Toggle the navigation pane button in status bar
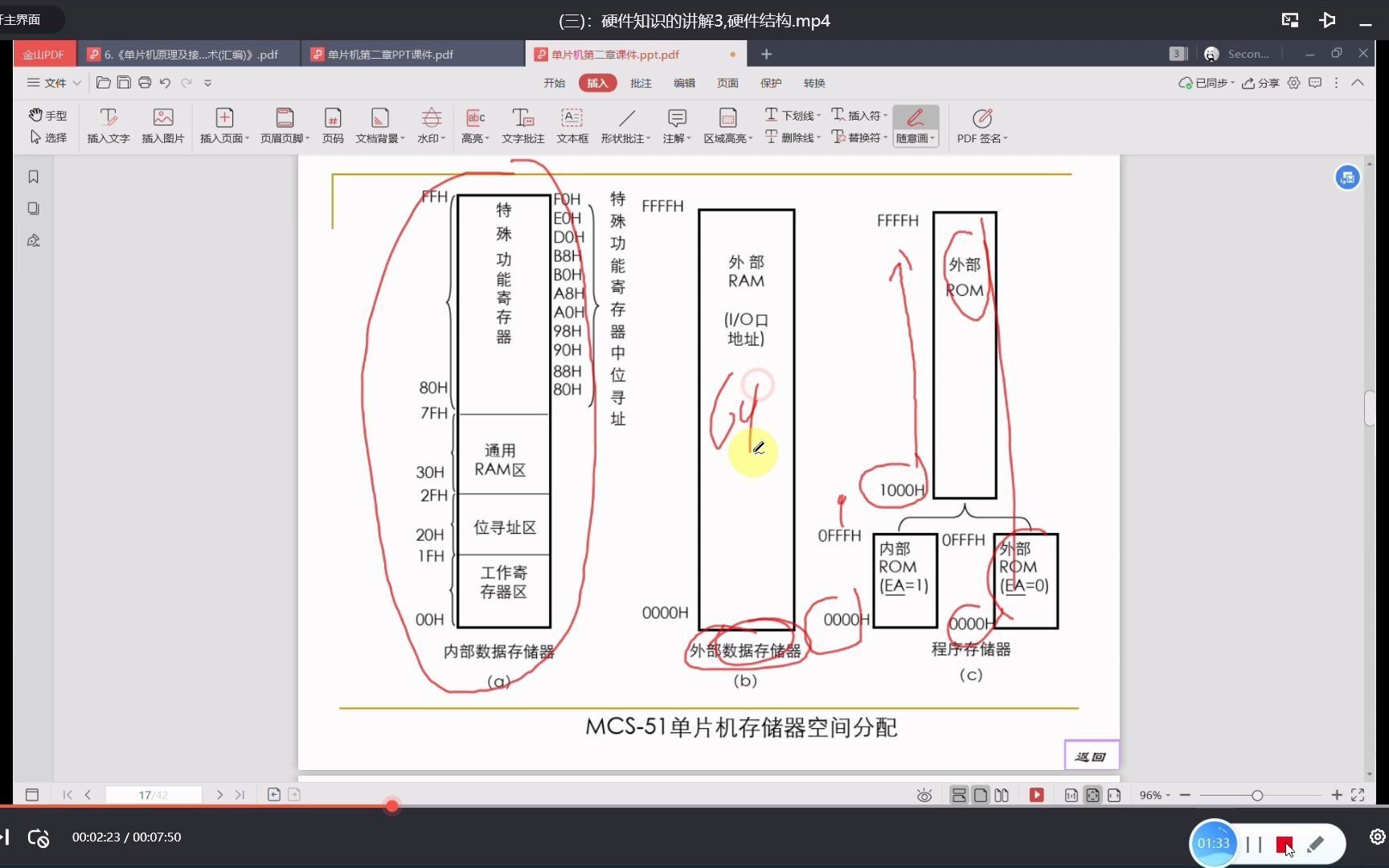 click(32, 795)
